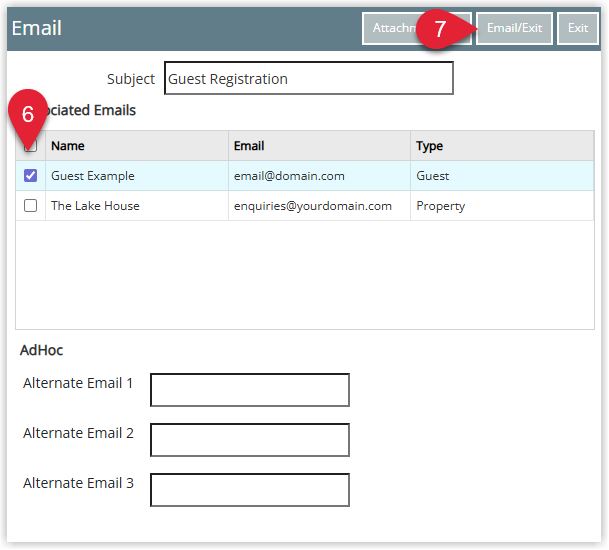
Task: Select the Guest Example name cell
Action: [137, 176]
